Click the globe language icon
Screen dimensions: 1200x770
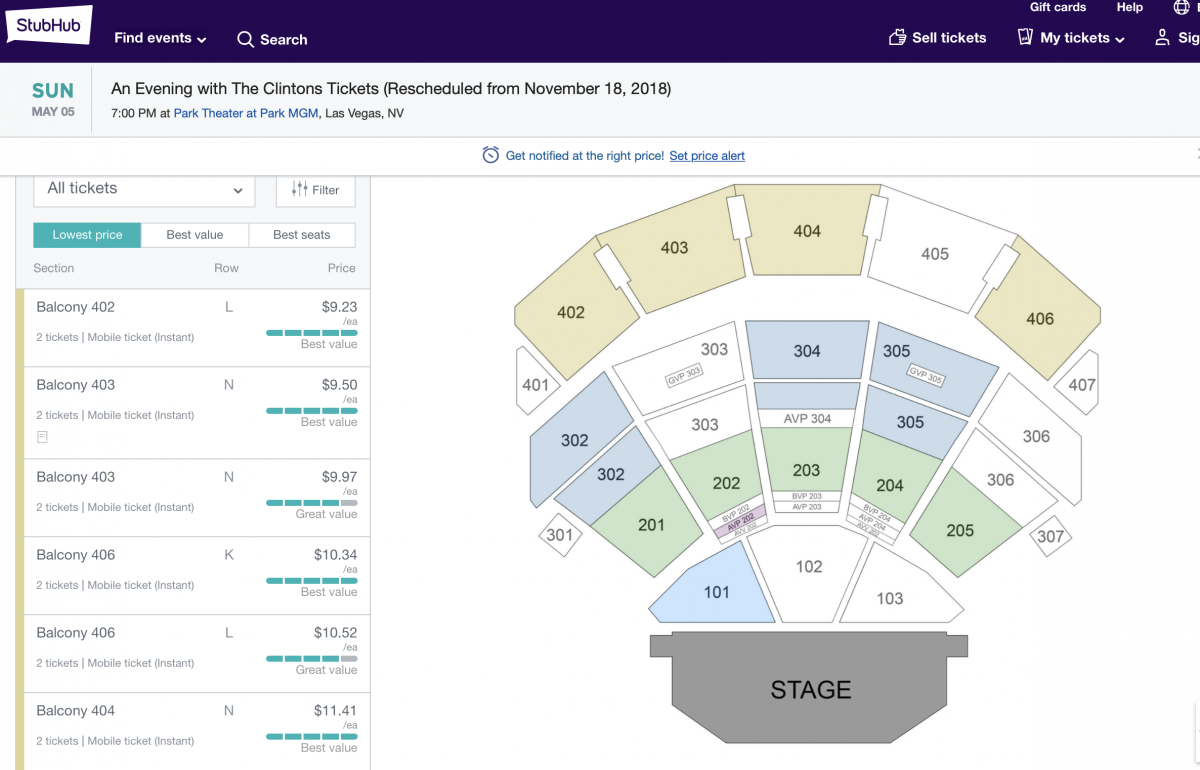click(x=1181, y=7)
